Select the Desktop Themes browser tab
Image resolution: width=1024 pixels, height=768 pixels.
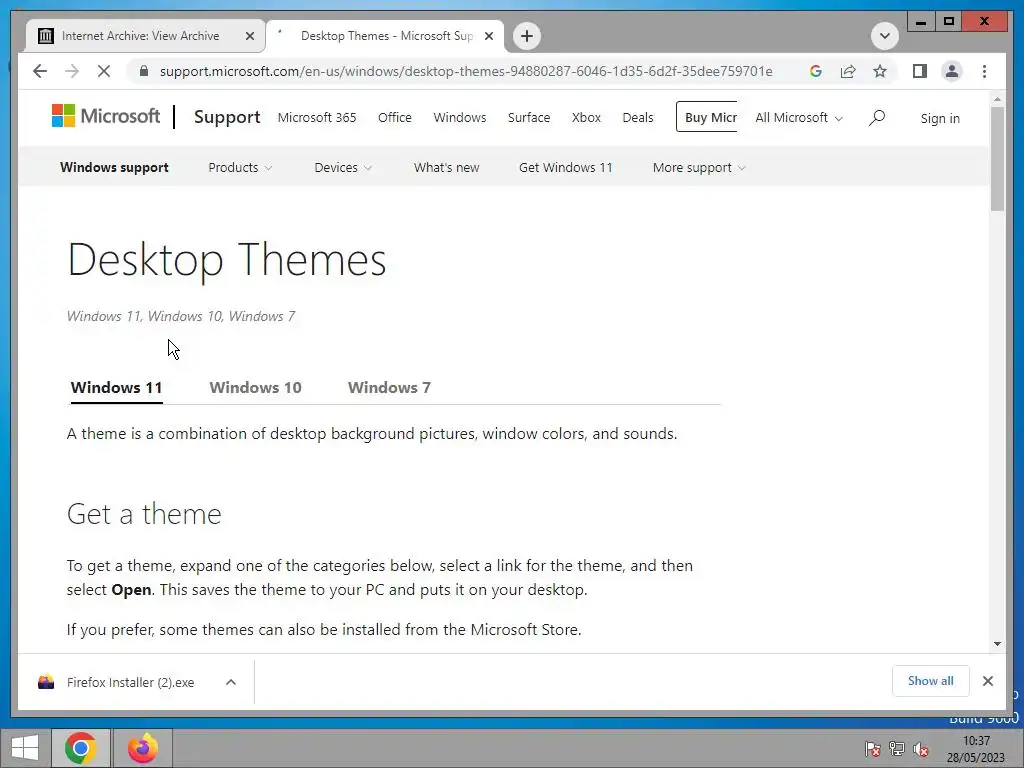[x=385, y=36]
